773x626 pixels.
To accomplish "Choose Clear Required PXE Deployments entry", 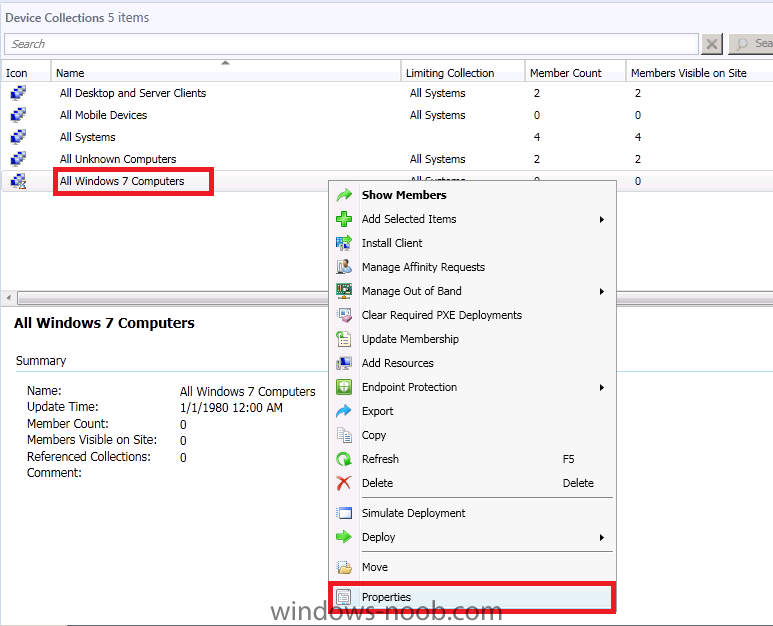I will point(472,315).
